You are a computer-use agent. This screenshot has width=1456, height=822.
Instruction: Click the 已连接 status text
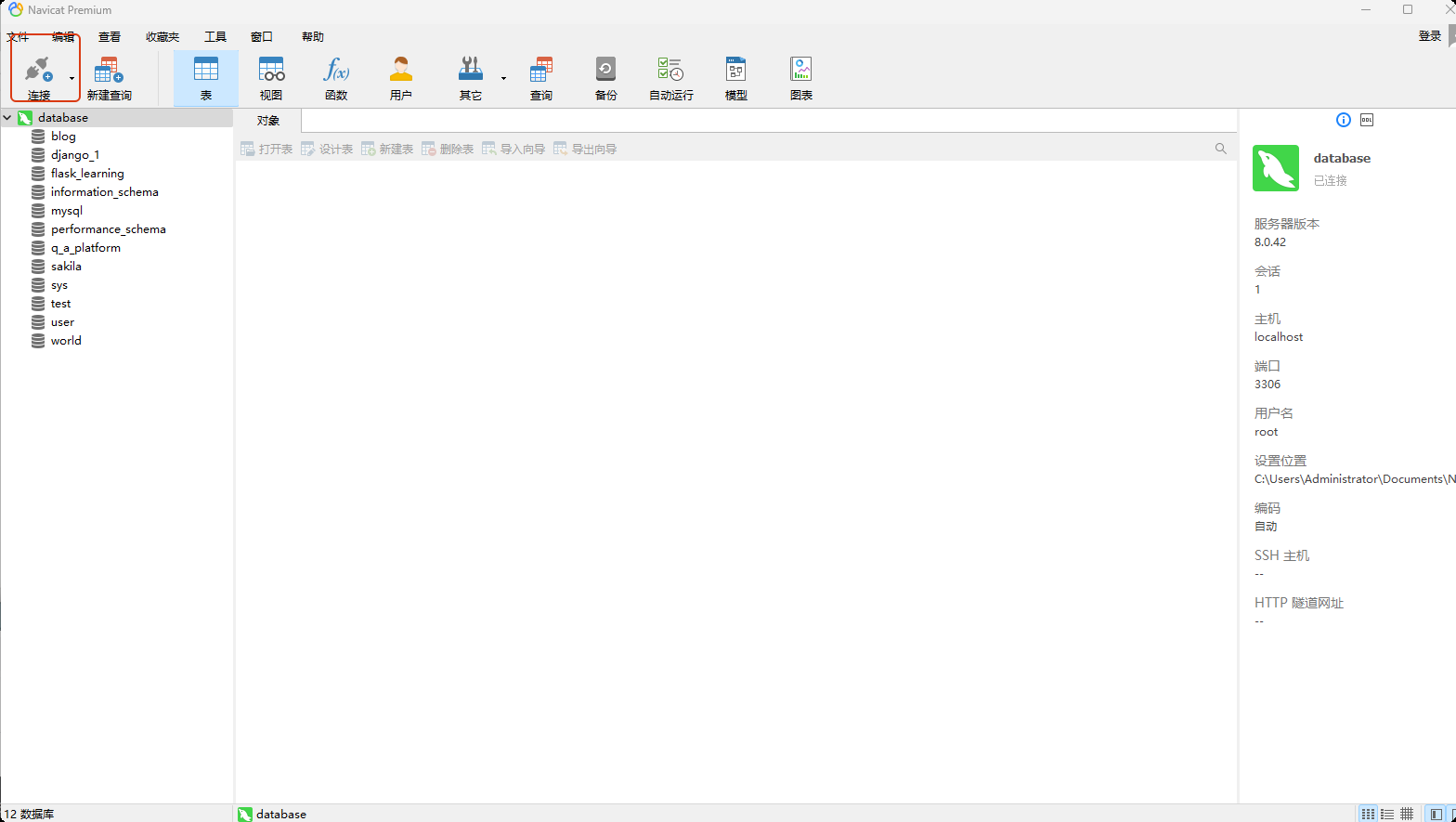[1331, 181]
